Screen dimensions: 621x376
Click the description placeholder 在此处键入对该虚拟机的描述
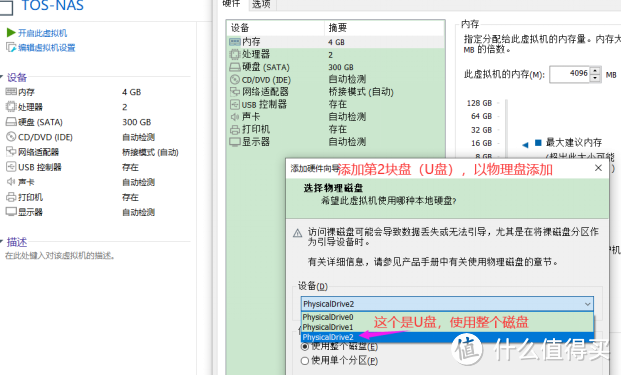[x=60, y=256]
